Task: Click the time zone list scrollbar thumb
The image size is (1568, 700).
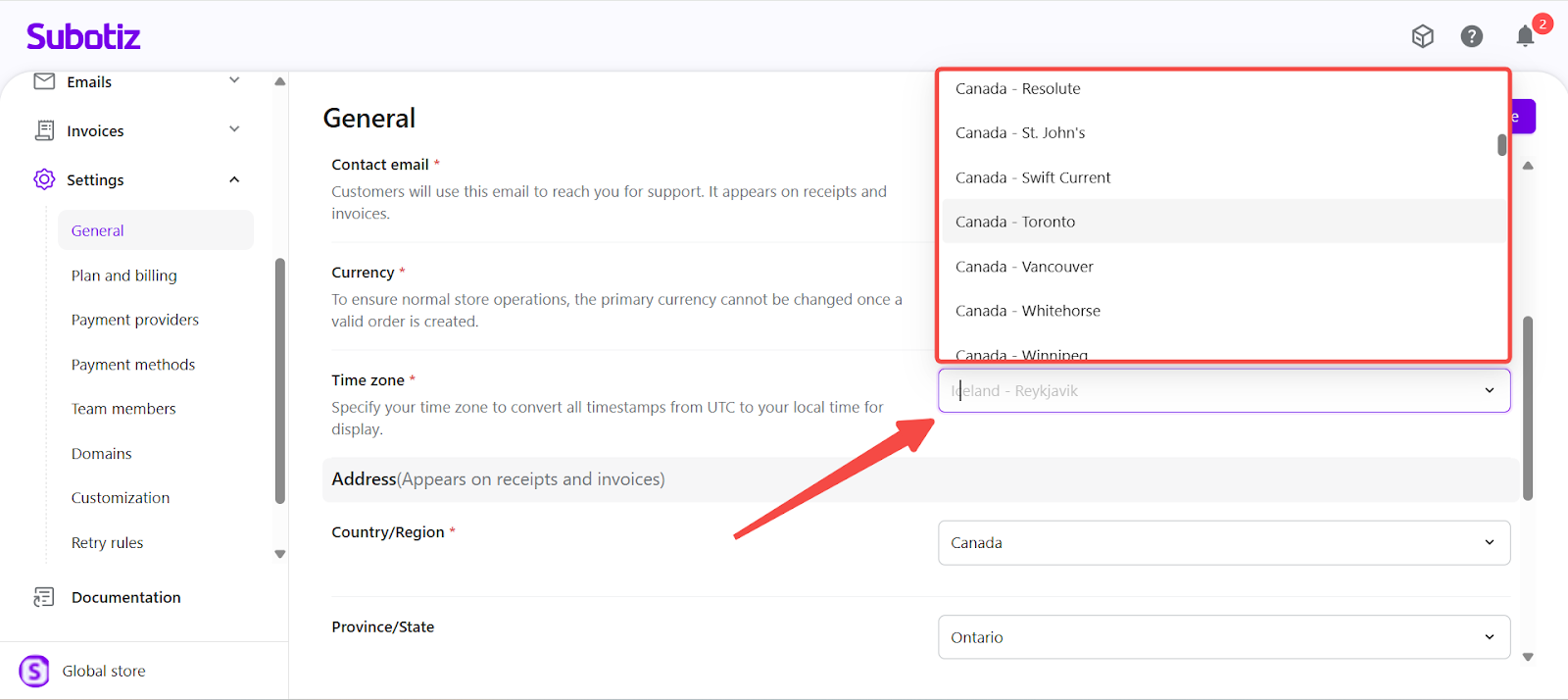Action: point(1501,145)
